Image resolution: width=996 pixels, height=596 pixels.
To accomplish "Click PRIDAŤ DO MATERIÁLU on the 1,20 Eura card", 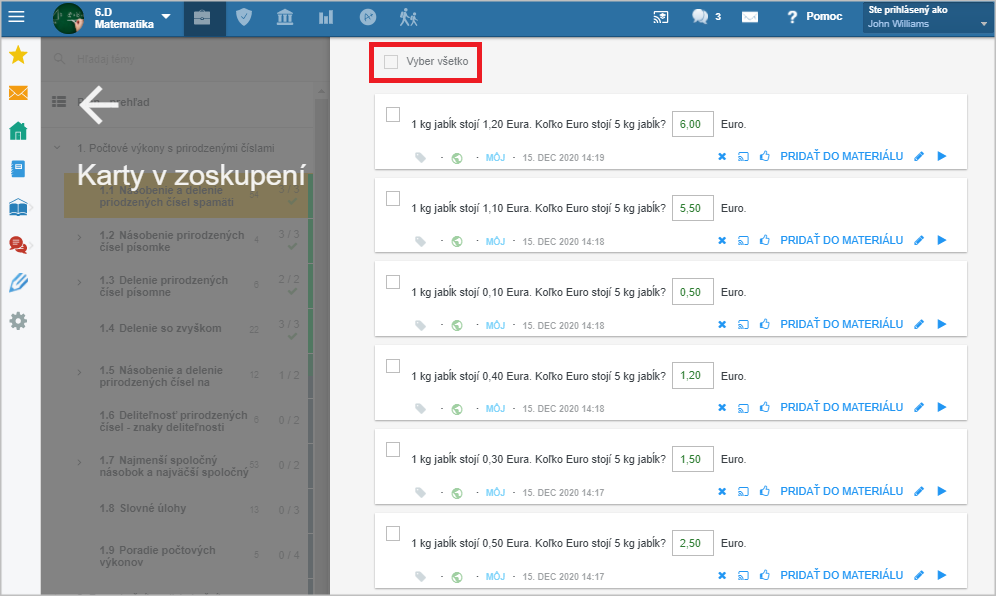I will tap(841, 156).
